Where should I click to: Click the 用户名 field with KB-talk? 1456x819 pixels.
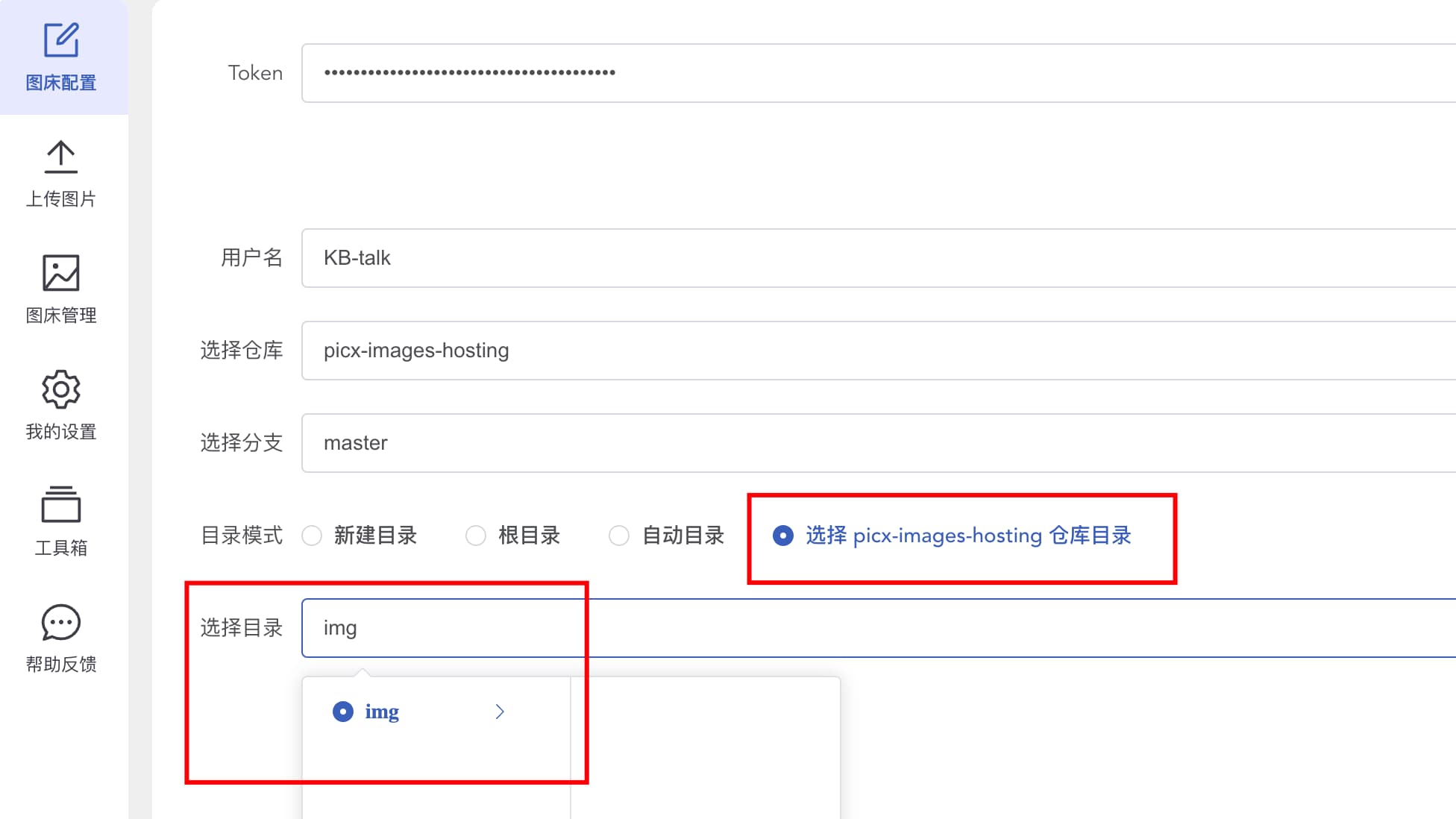point(820,258)
